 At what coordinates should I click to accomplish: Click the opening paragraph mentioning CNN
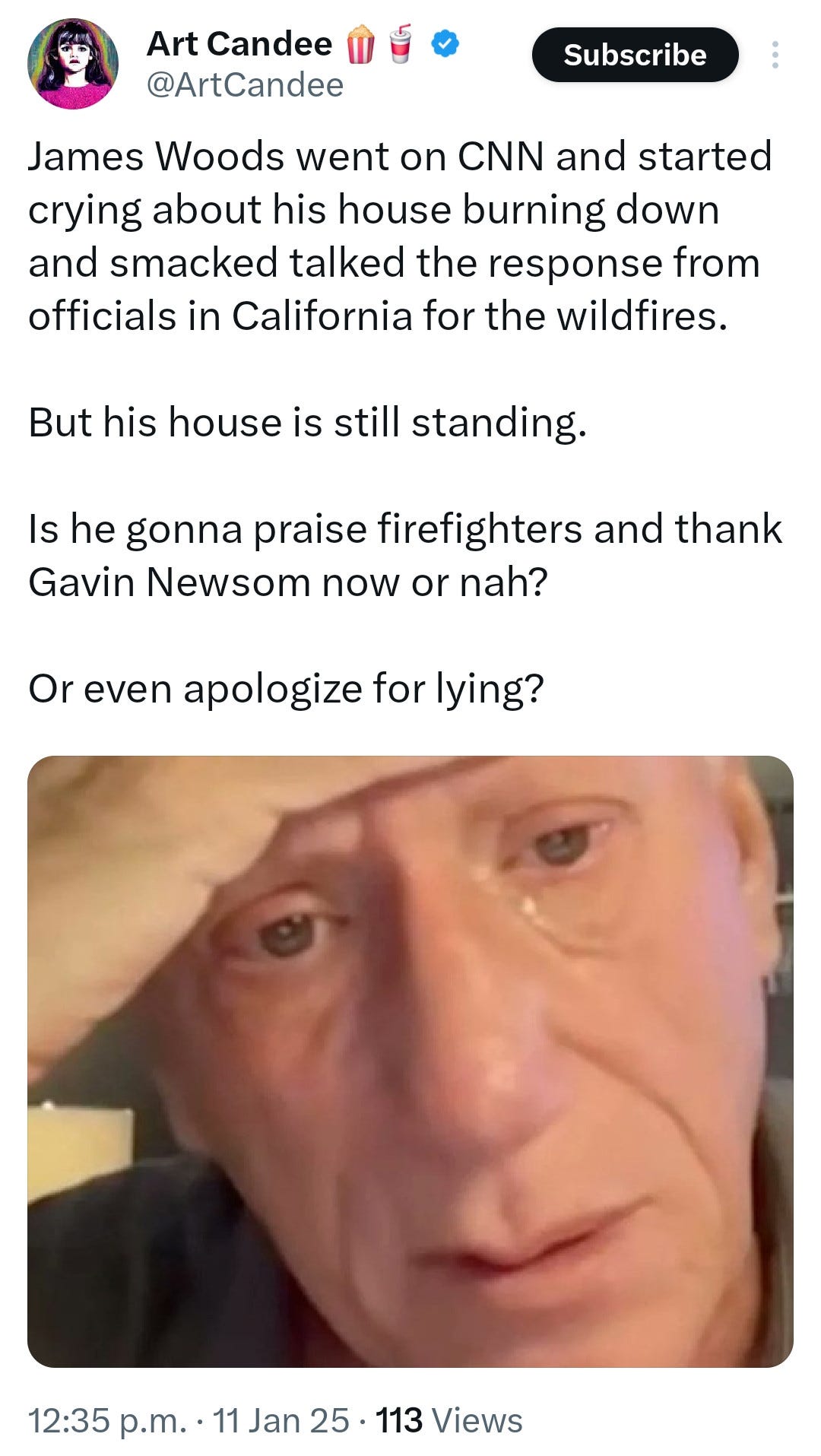coord(401,236)
